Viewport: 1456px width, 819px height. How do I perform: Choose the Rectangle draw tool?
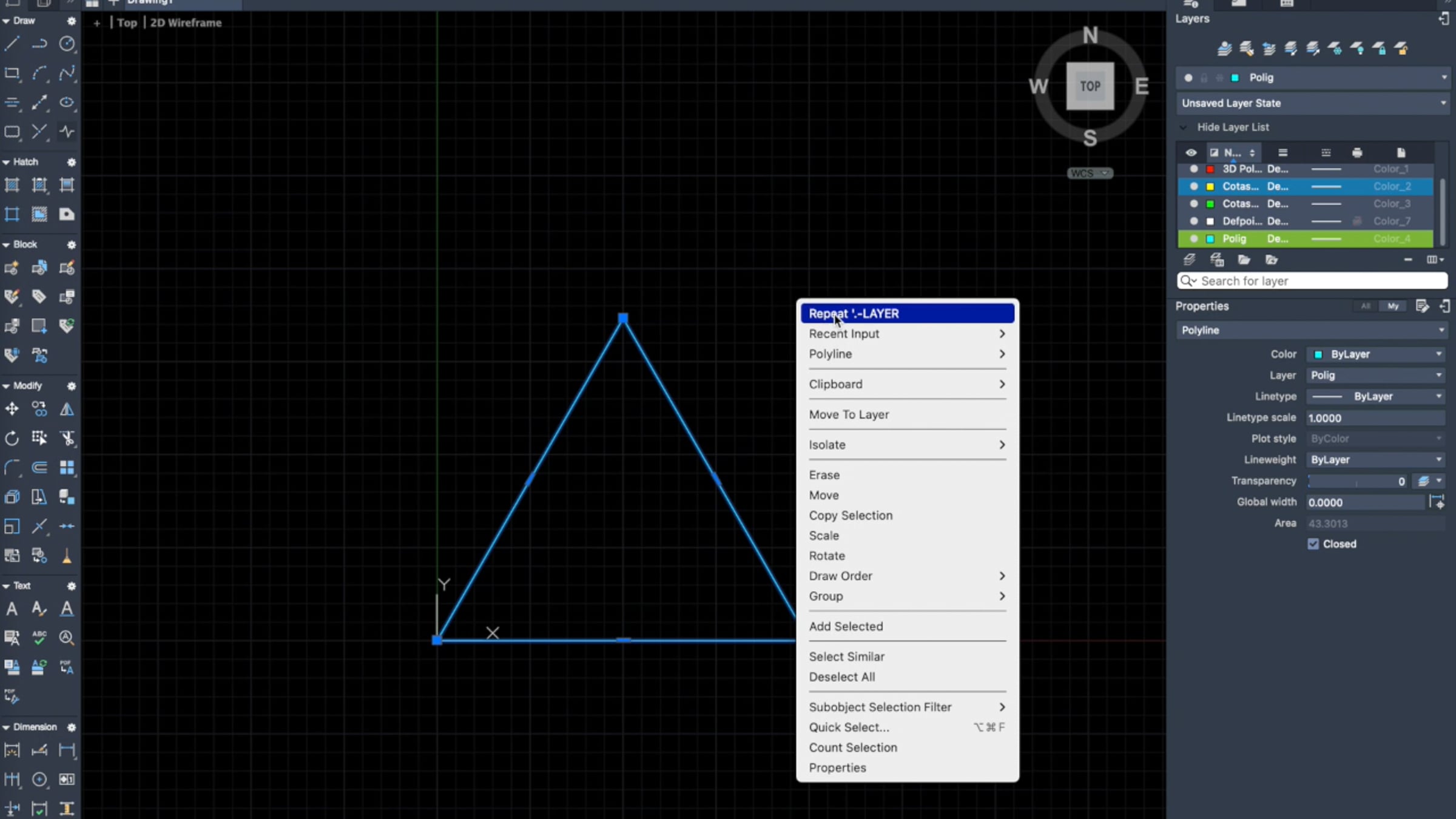tap(12, 73)
